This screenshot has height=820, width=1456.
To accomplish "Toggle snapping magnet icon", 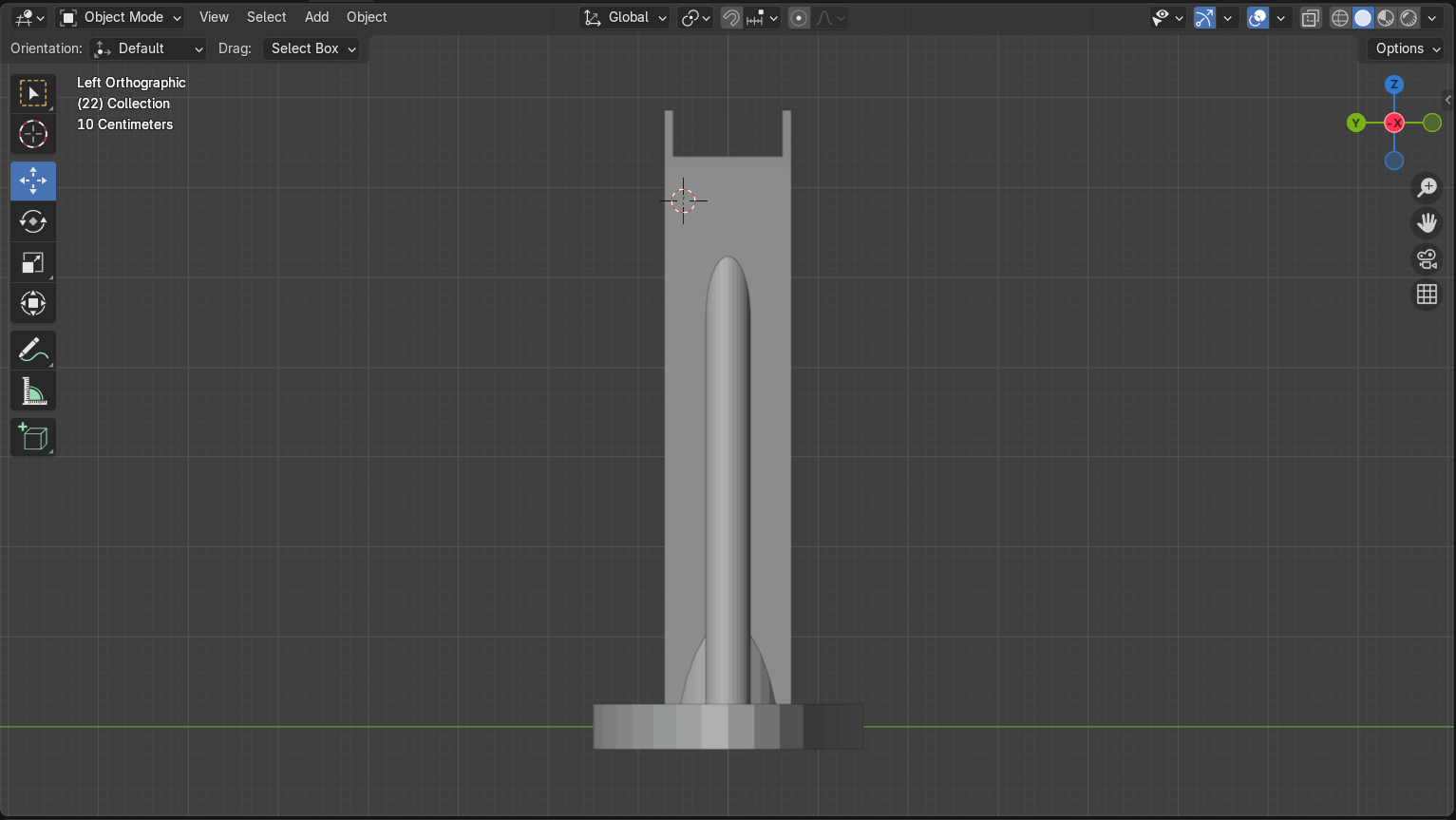I will click(731, 18).
